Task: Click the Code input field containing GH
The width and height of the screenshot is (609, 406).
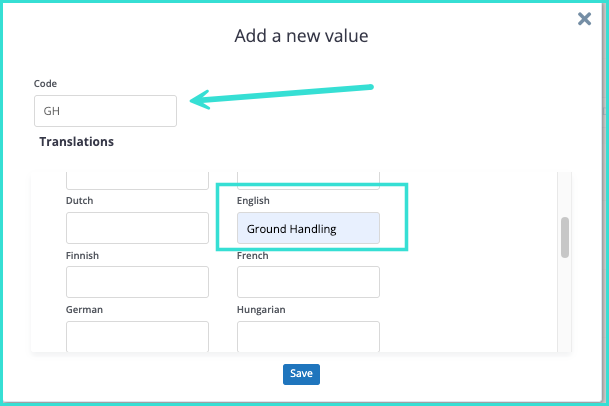Action: [105, 111]
